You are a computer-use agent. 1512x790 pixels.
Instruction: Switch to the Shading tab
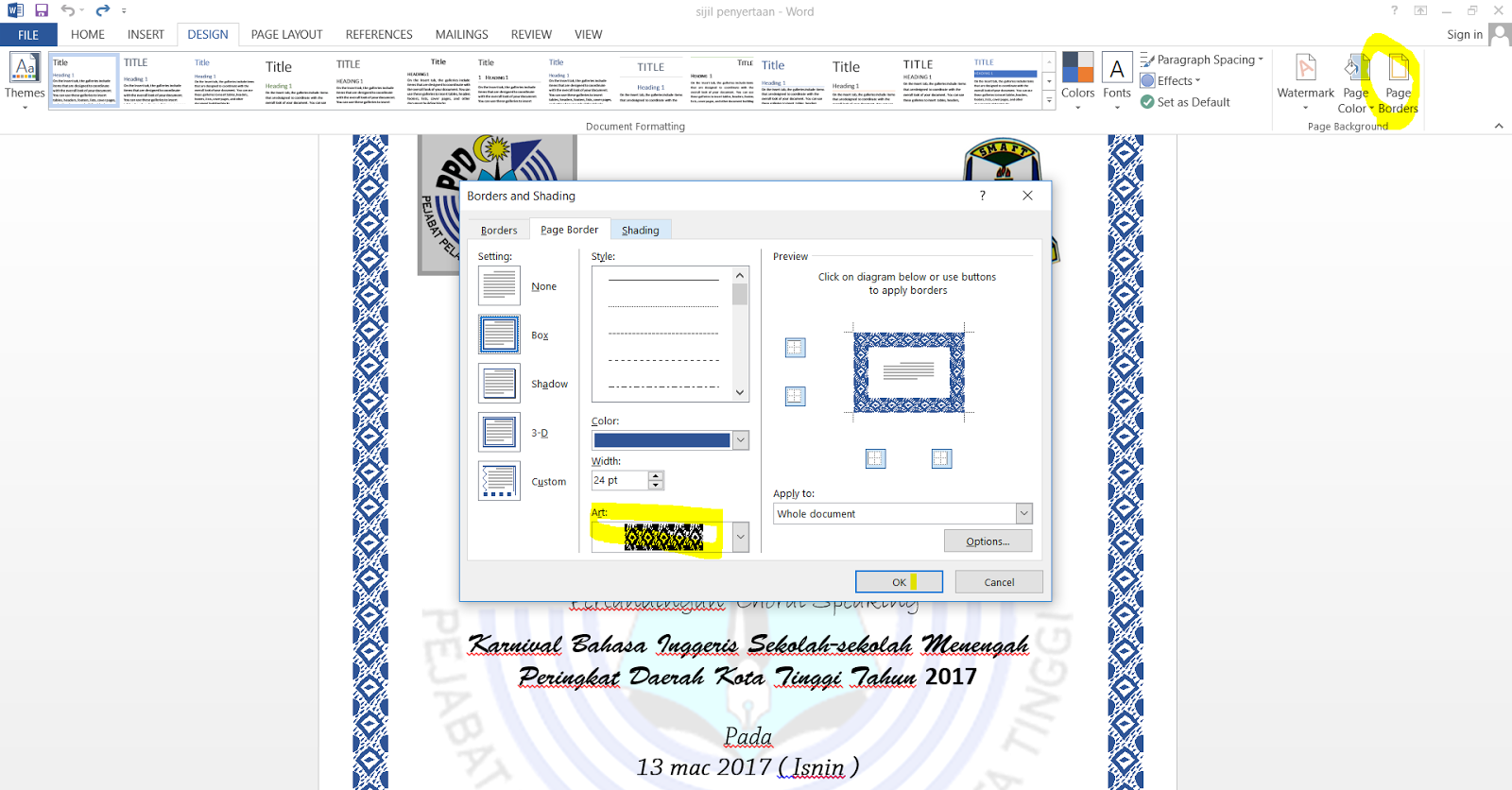641,230
